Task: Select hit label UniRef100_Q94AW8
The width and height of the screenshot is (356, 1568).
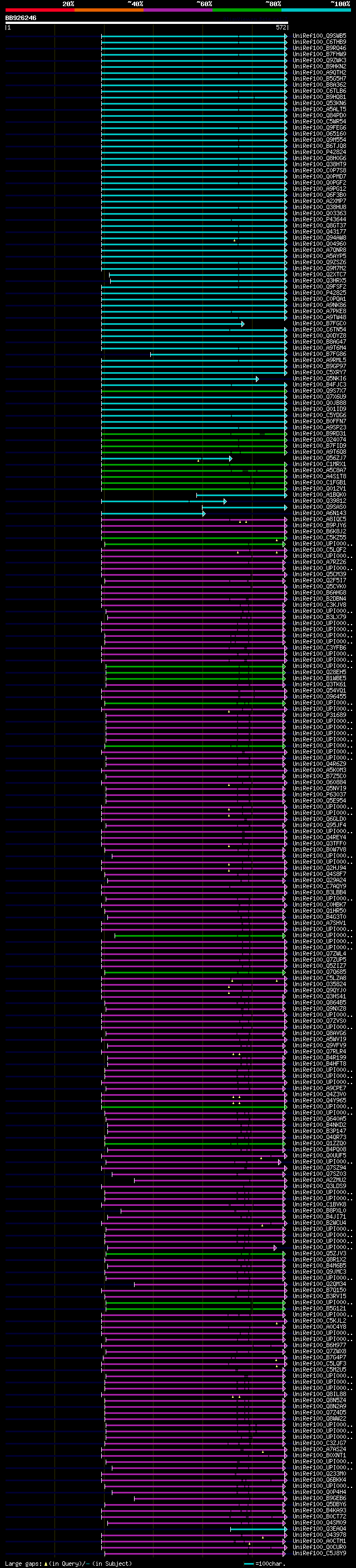Action: (x=319, y=238)
